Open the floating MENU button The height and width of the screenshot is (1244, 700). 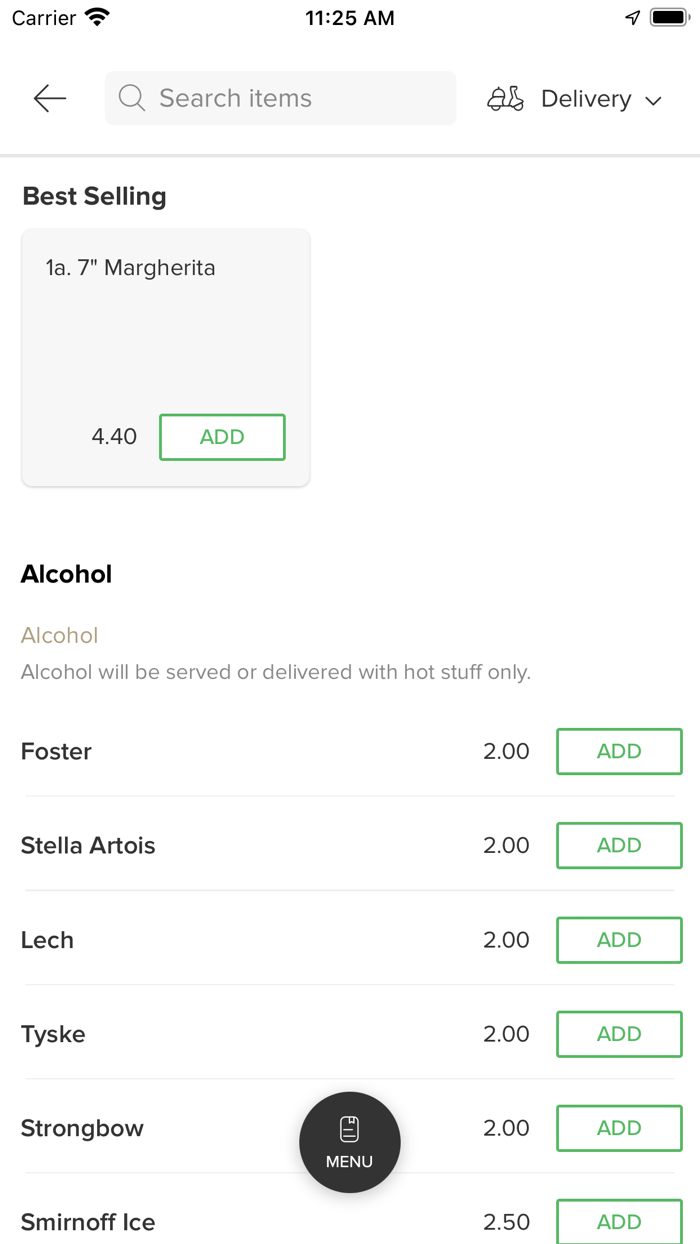tap(349, 1142)
